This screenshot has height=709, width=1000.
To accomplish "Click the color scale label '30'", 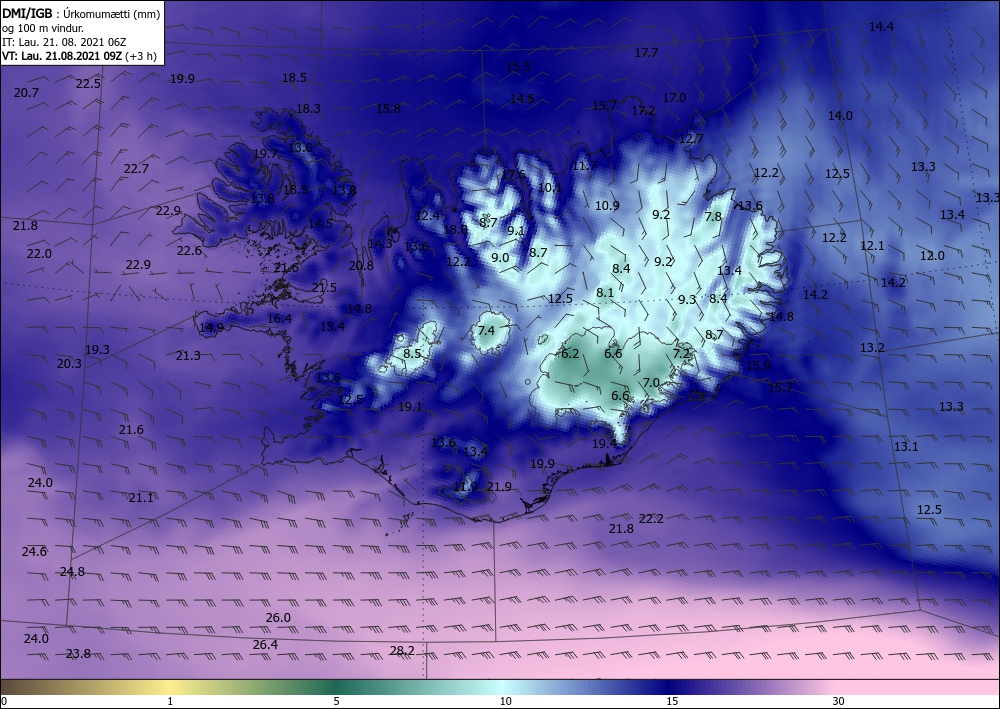I will click(x=839, y=701).
